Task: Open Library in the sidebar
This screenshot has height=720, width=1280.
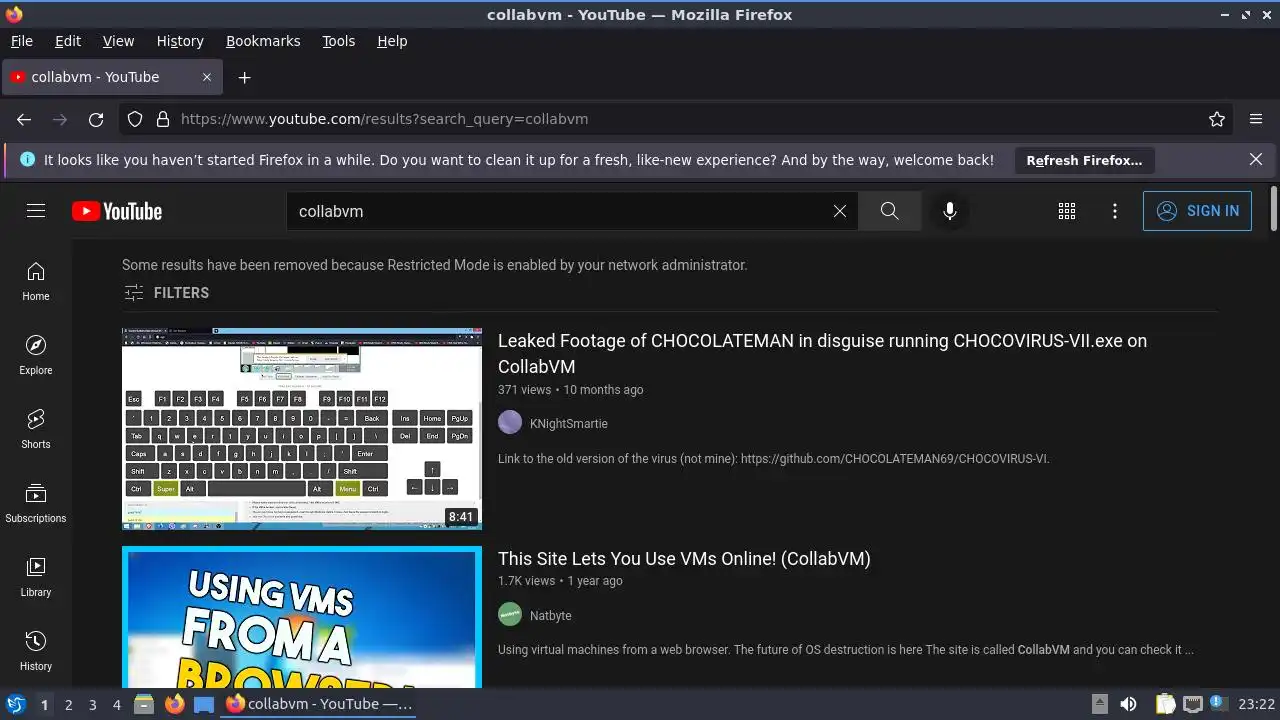Action: [x=36, y=577]
